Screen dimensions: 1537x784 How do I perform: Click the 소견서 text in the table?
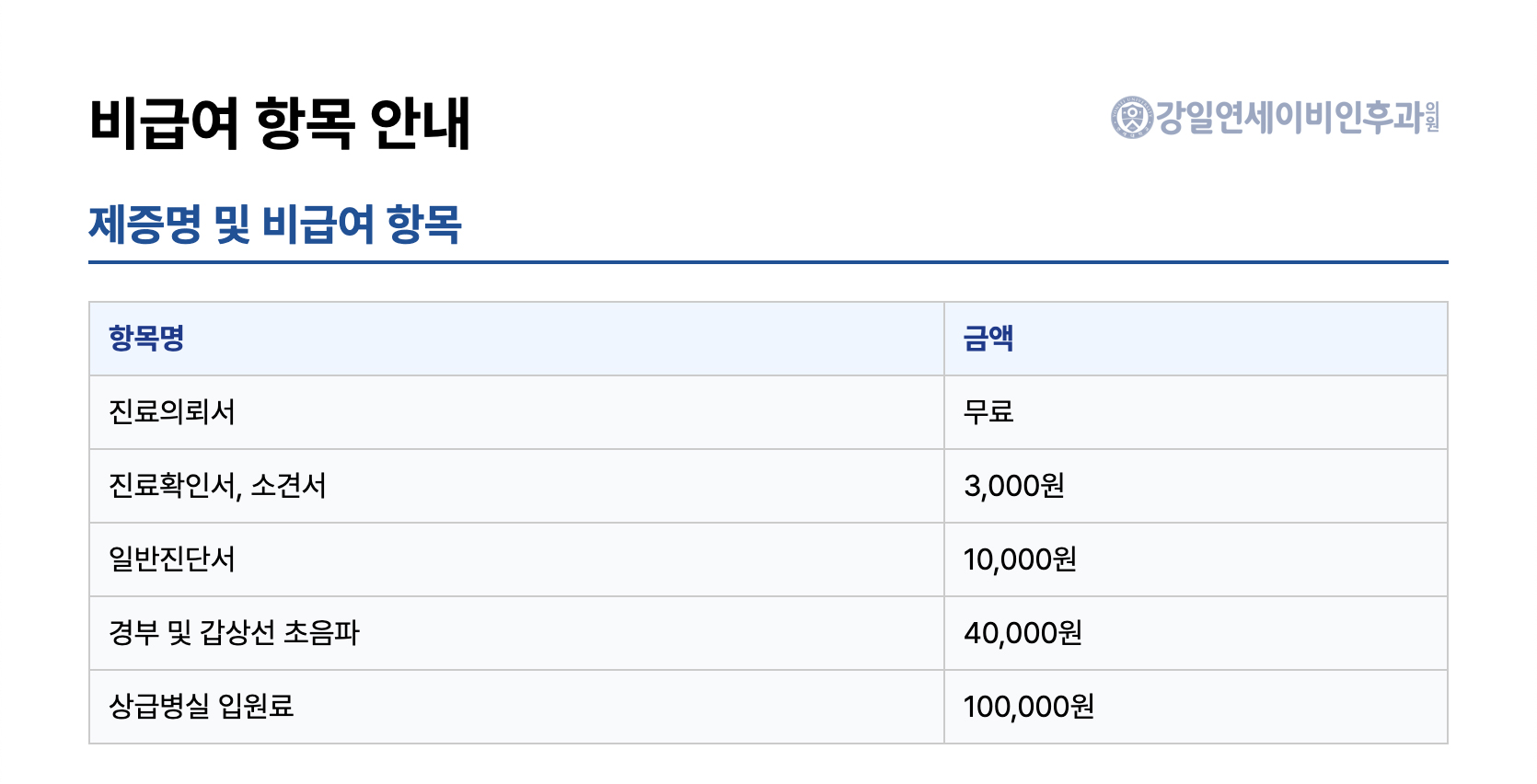(x=288, y=486)
